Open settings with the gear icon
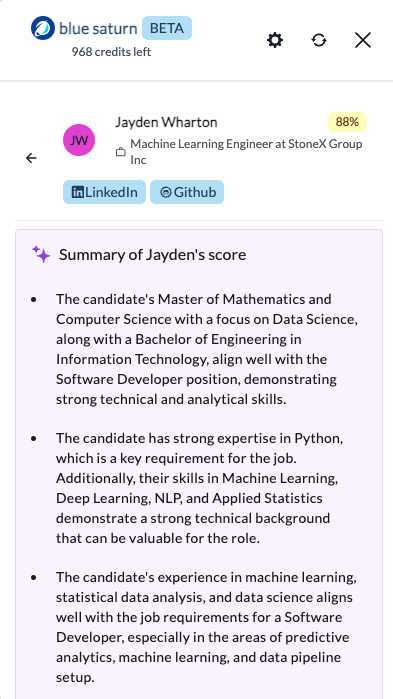This screenshot has height=699, width=393. coord(274,41)
